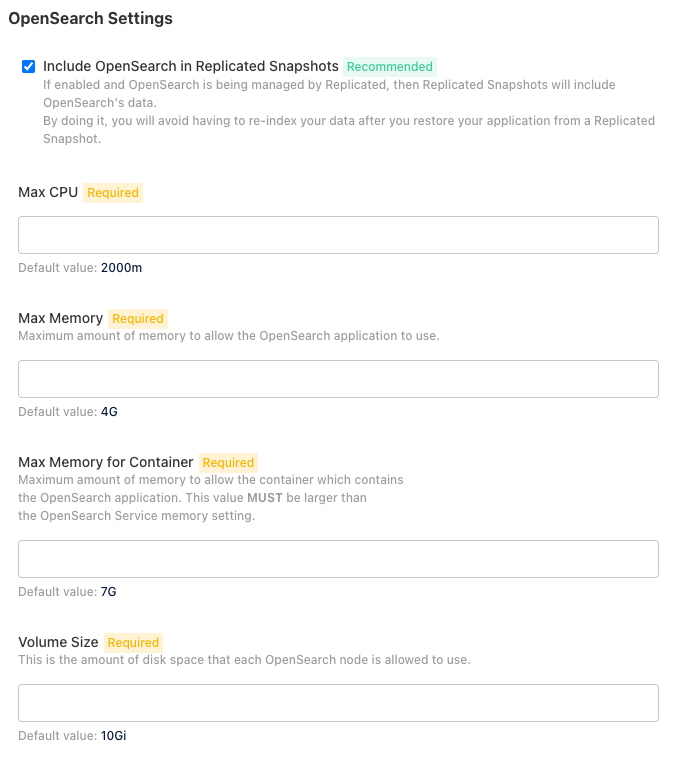Click the Max Memory for Container label
Viewport: 677px width, 758px height.
(x=105, y=462)
